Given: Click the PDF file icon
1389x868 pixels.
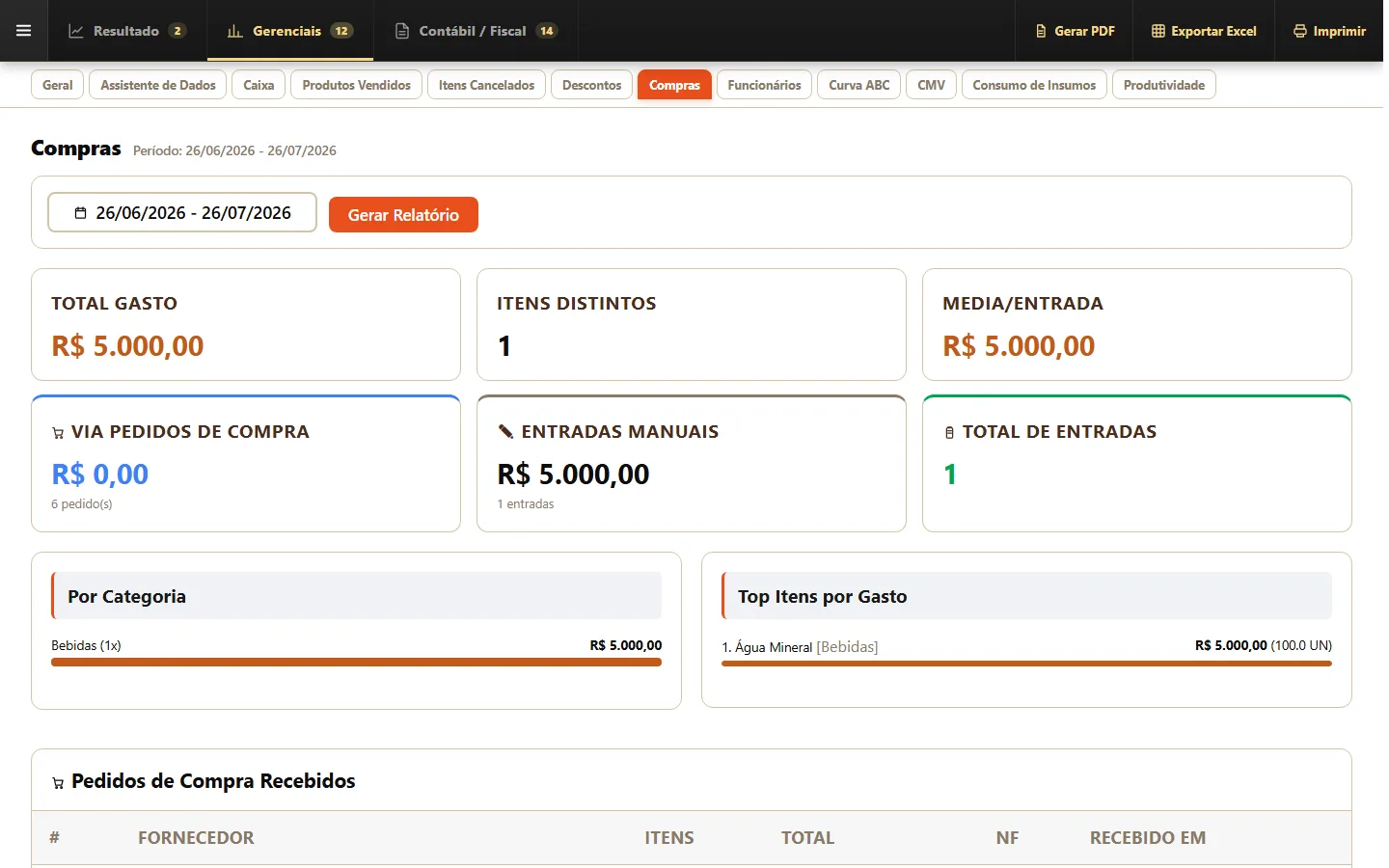Looking at the screenshot, I should click(1041, 31).
